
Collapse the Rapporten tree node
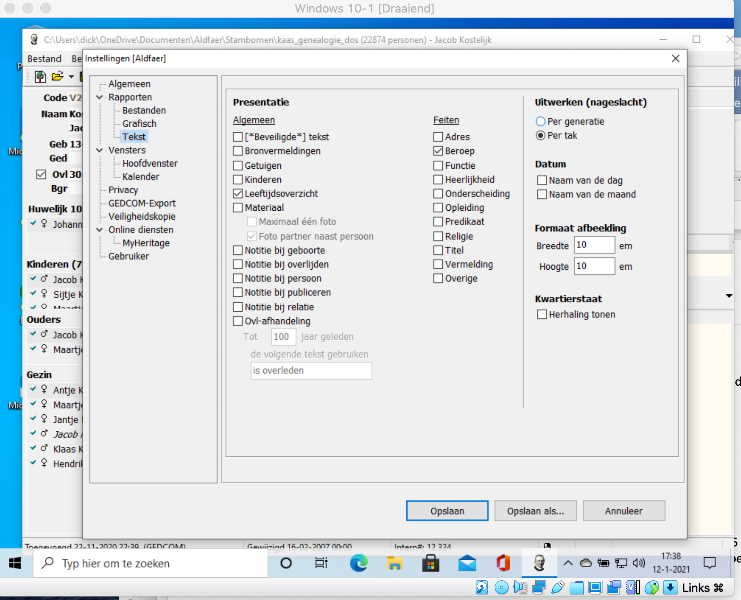pos(100,97)
